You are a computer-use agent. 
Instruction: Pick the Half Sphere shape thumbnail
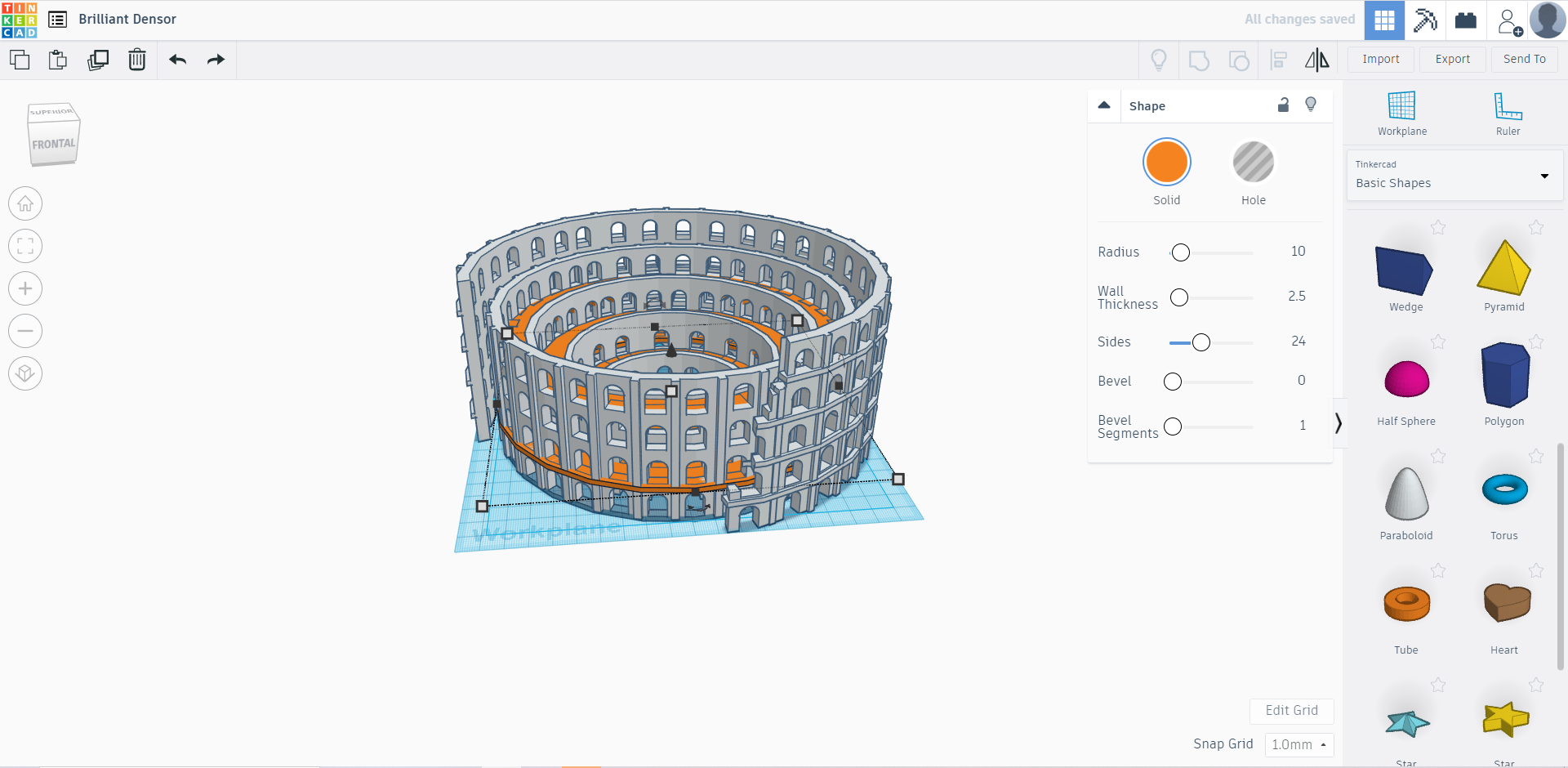click(x=1406, y=378)
